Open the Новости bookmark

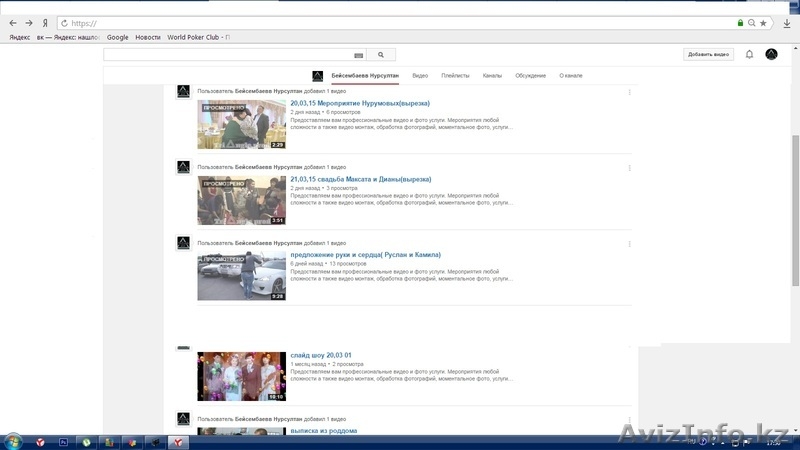coord(148,37)
